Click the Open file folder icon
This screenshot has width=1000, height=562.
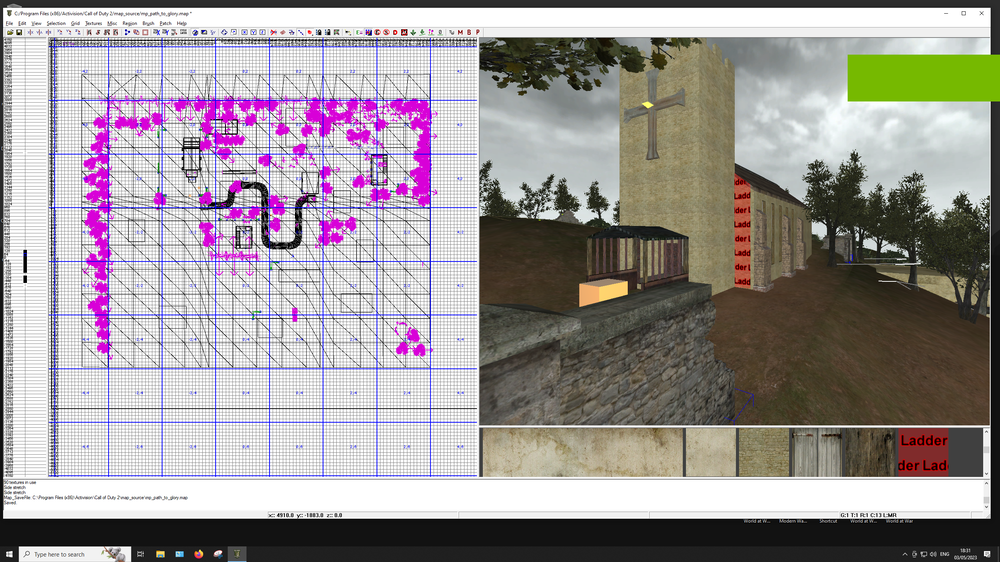point(10,32)
